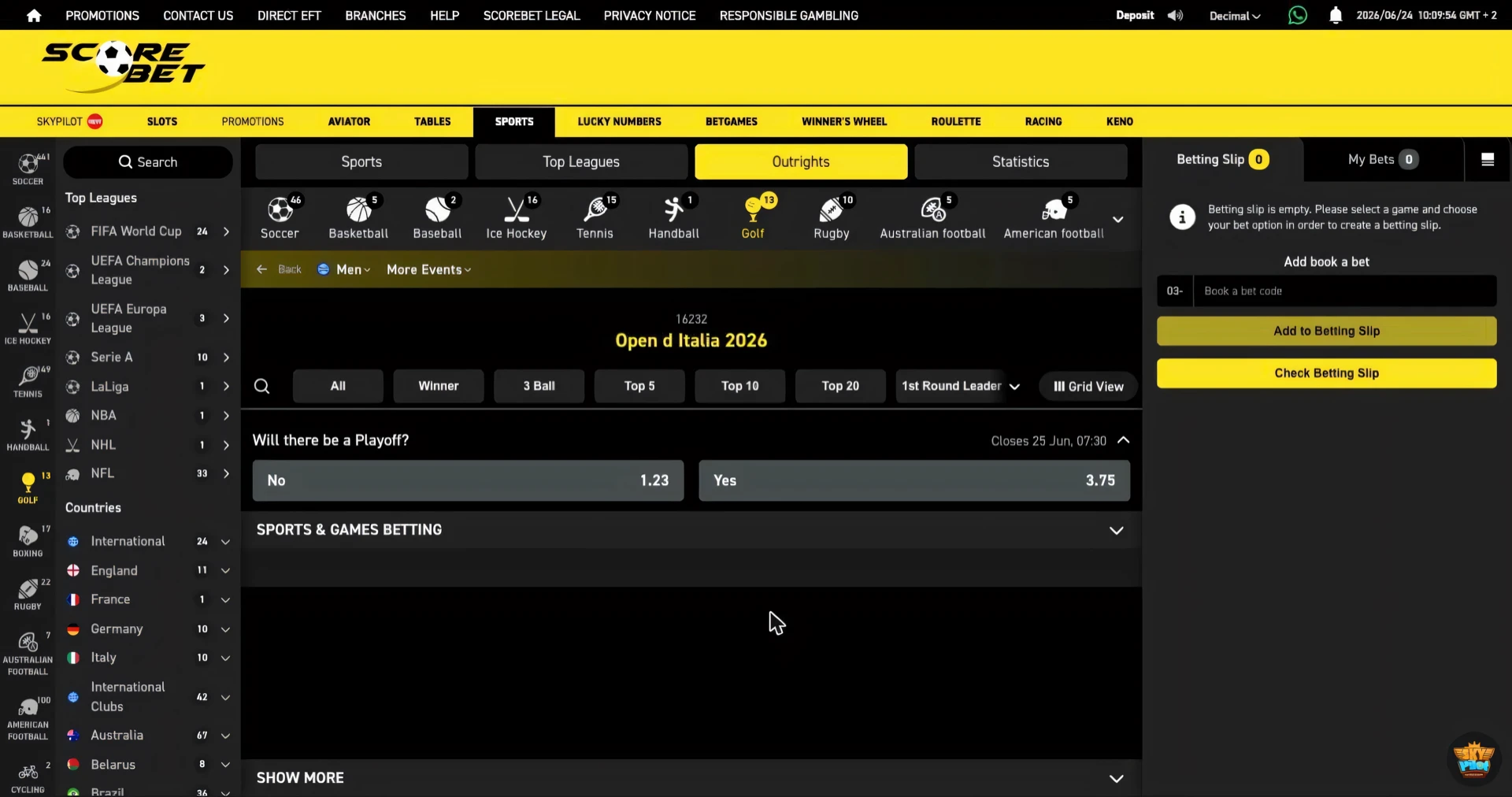
Task: Open the notifications bell
Action: click(x=1336, y=15)
